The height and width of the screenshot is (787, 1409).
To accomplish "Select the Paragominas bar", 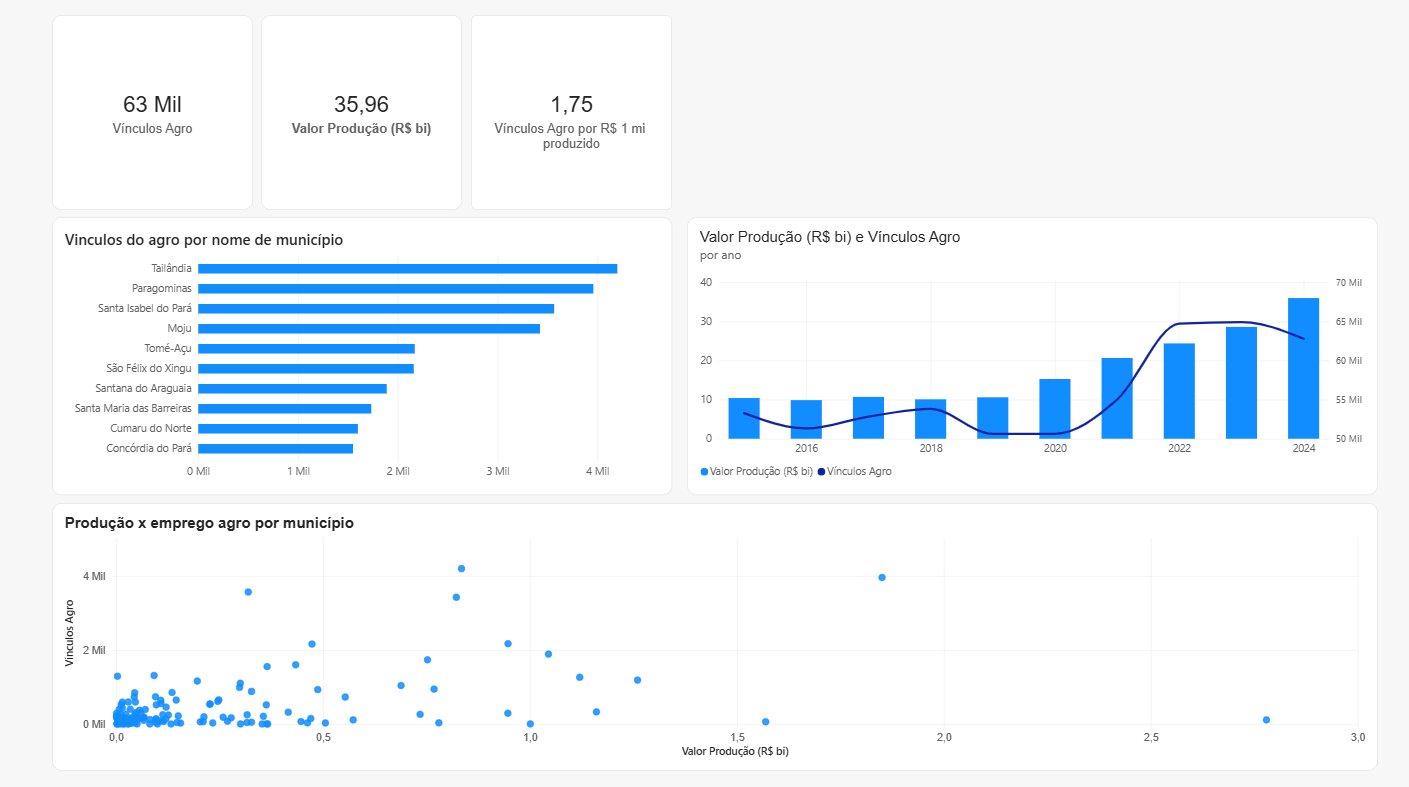I will pyautogui.click(x=395, y=288).
